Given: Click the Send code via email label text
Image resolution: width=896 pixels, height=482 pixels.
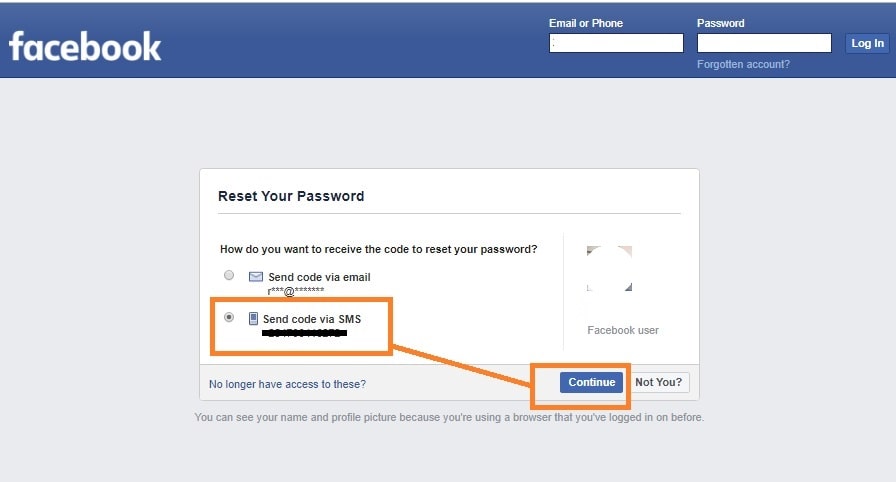Looking at the screenshot, I should pos(319,277).
